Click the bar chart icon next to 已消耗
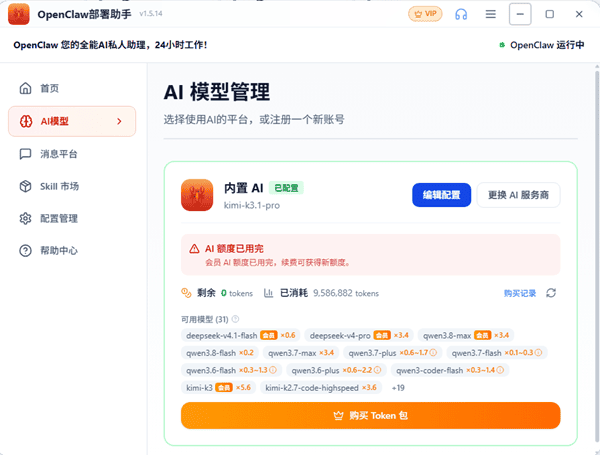 pos(268,293)
